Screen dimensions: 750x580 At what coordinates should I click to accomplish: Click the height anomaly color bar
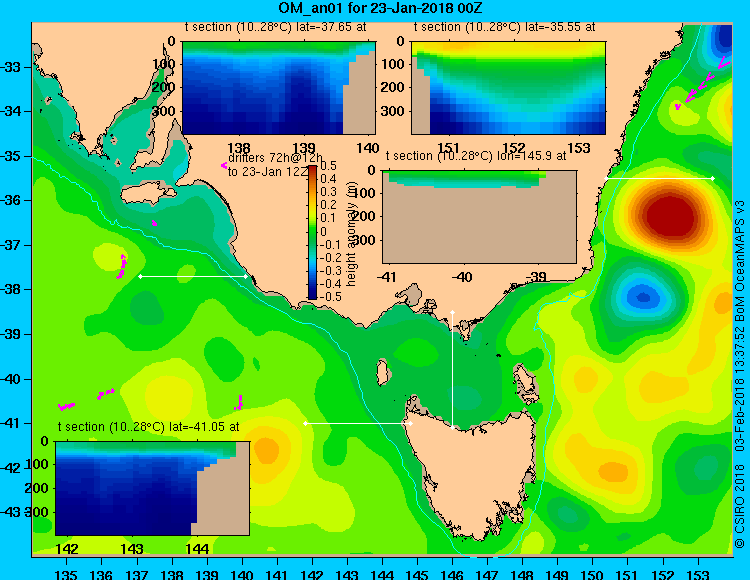point(312,232)
